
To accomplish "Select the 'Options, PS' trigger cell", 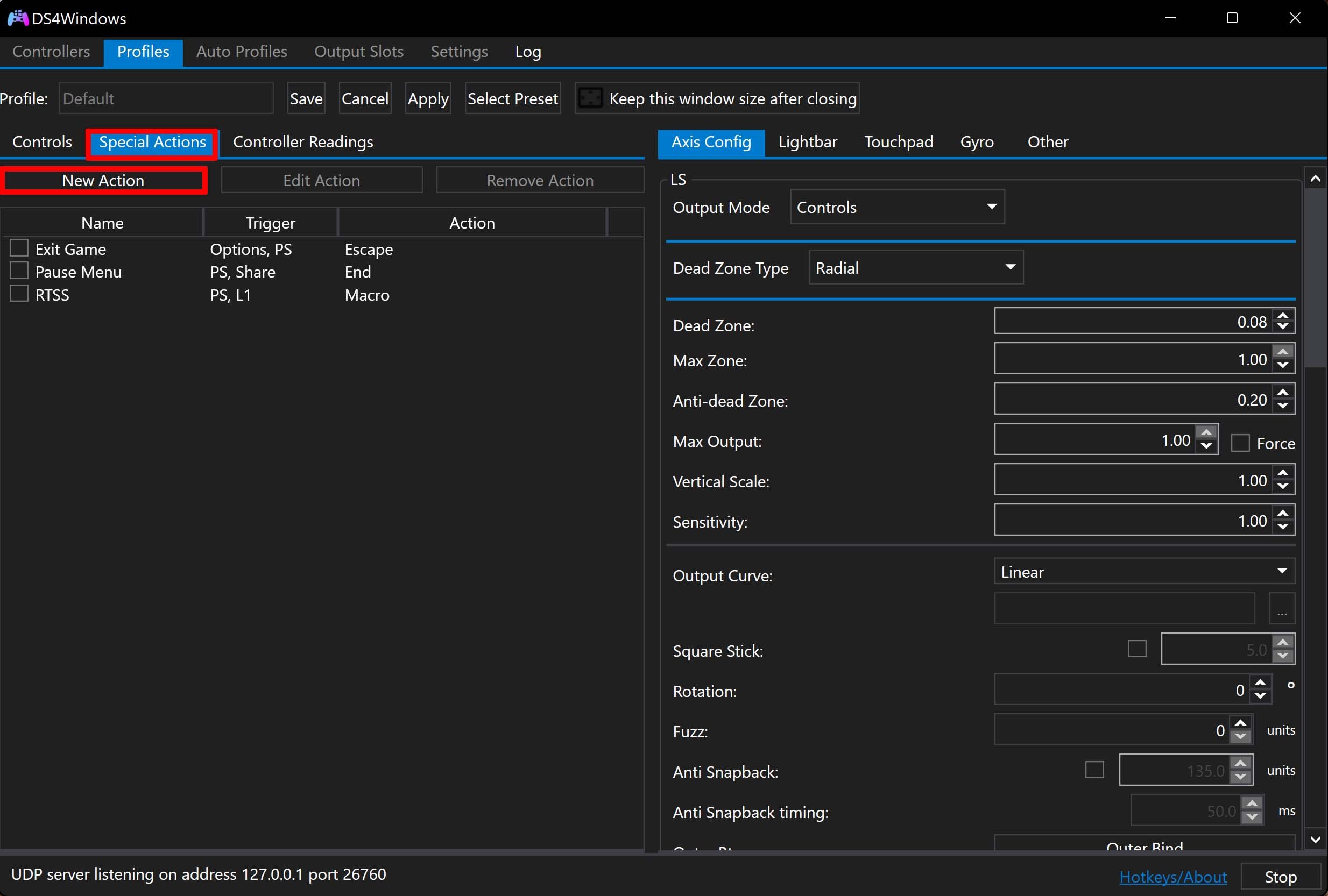I will [x=251, y=249].
